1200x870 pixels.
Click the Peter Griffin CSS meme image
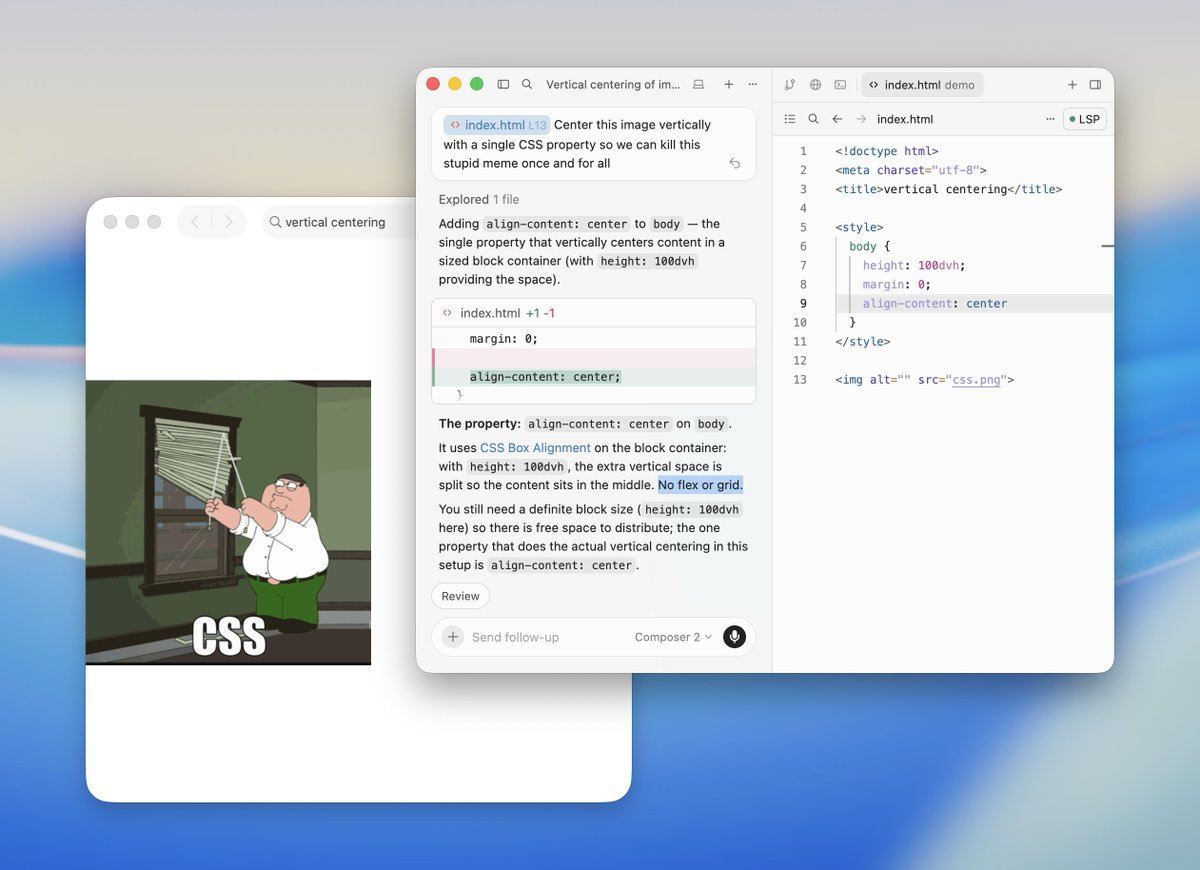click(228, 522)
